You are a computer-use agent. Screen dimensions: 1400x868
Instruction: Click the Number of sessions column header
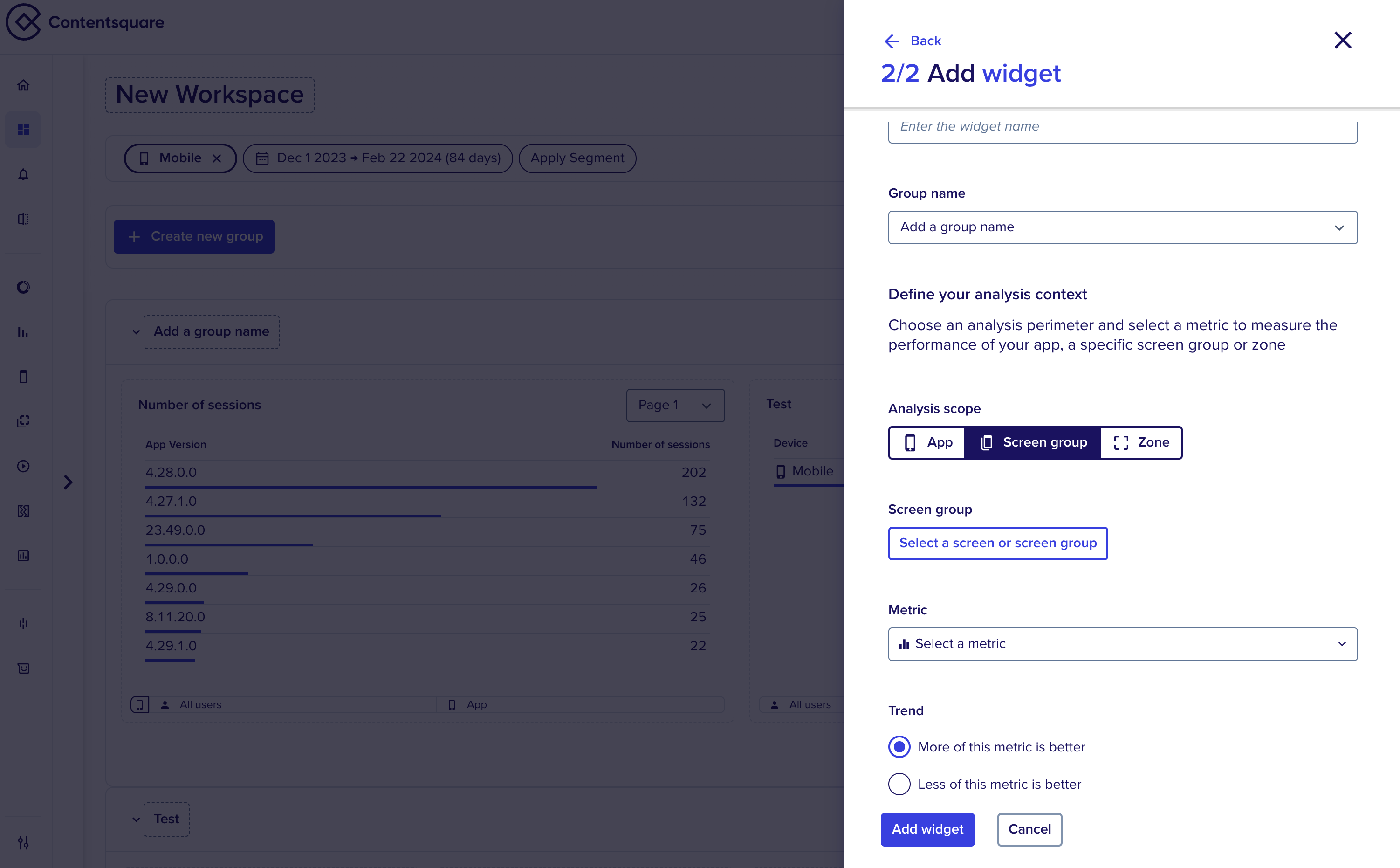[660, 444]
